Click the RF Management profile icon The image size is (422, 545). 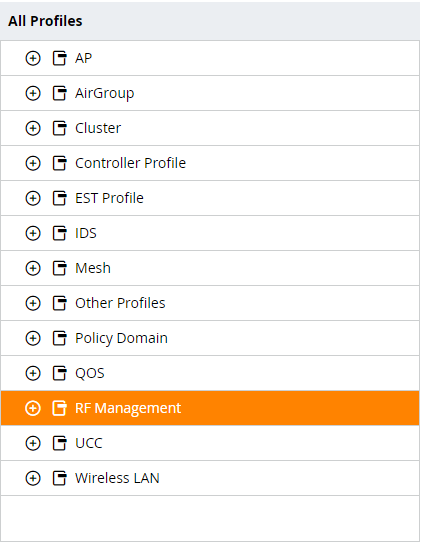click(59, 408)
